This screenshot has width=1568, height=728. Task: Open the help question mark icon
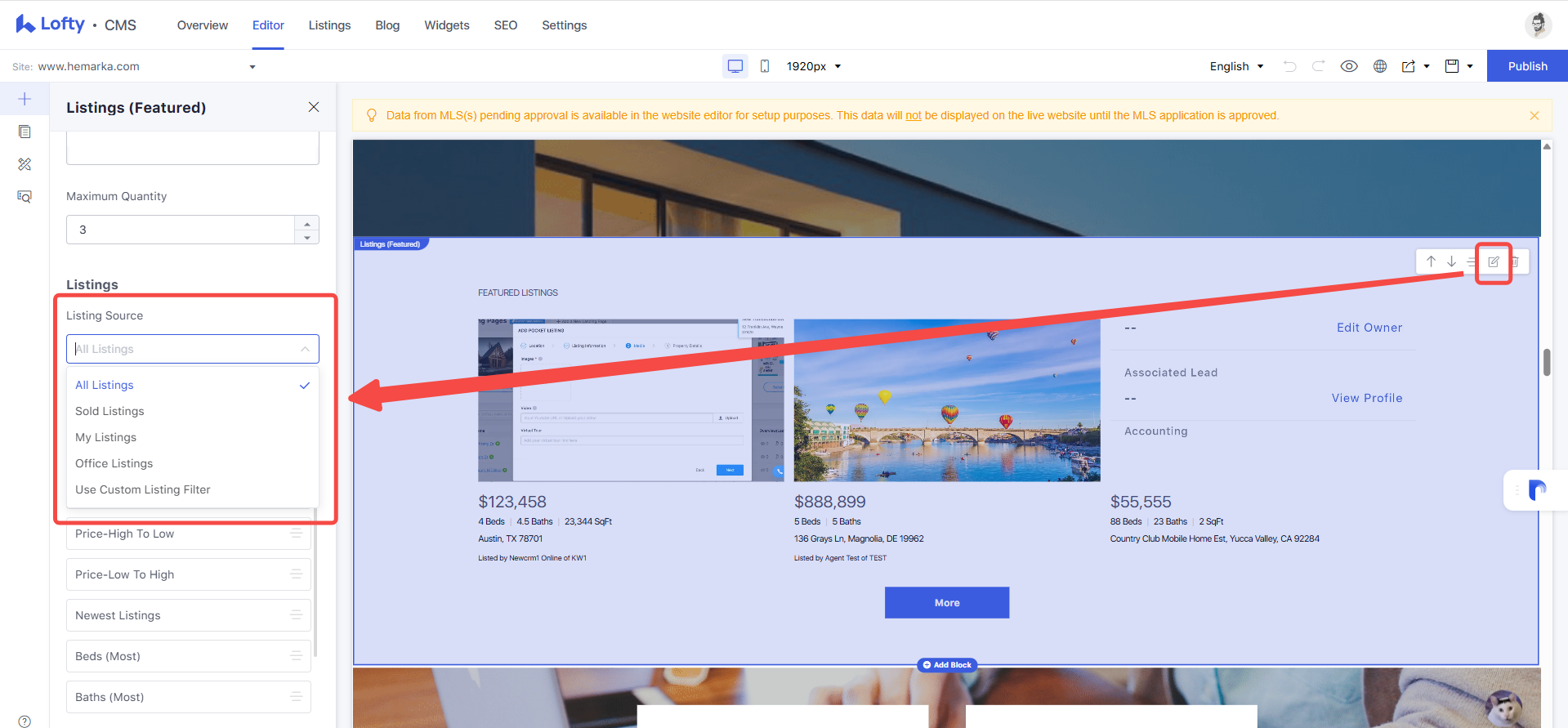[x=25, y=721]
